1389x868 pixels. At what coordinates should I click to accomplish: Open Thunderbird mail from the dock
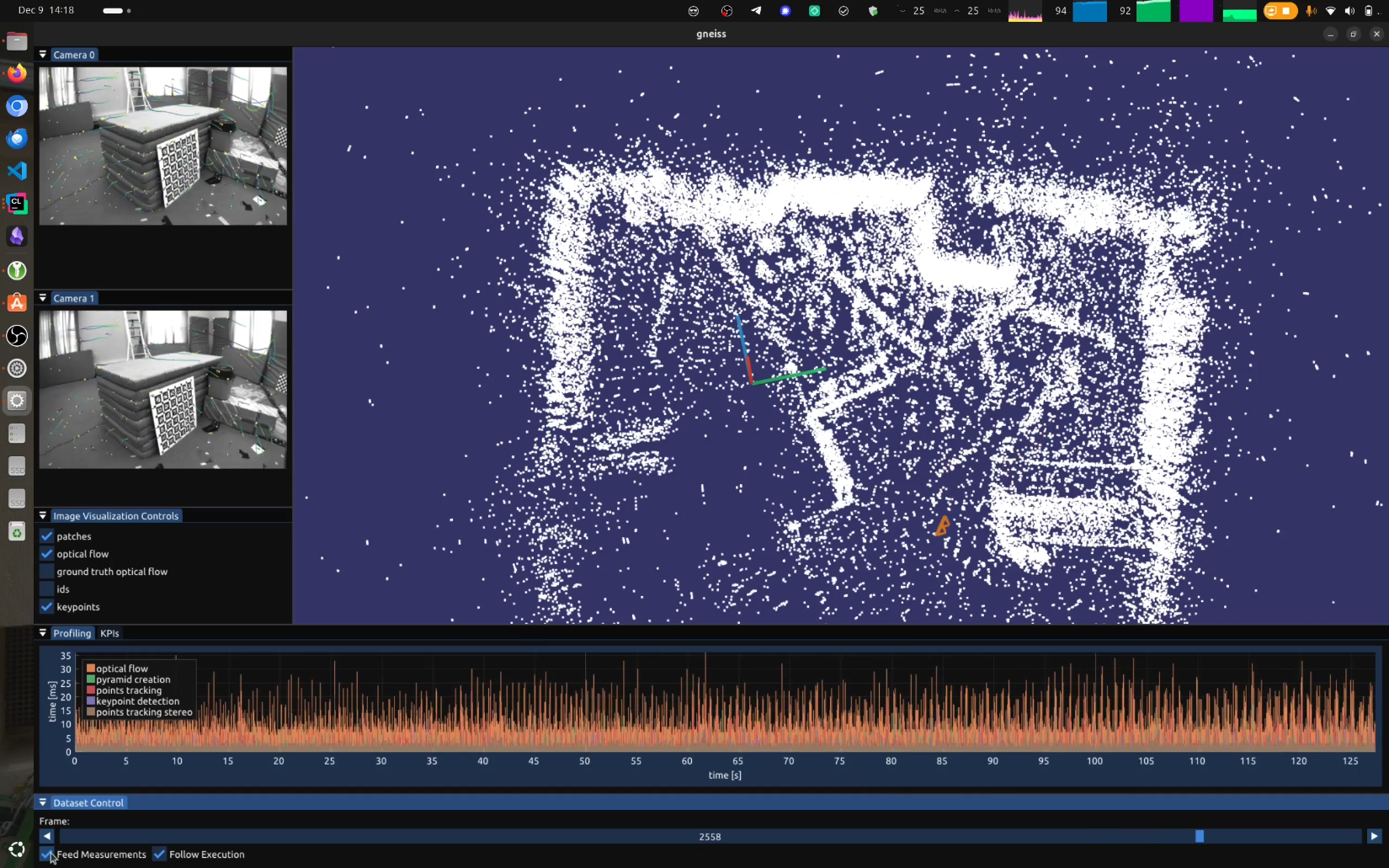(x=17, y=138)
